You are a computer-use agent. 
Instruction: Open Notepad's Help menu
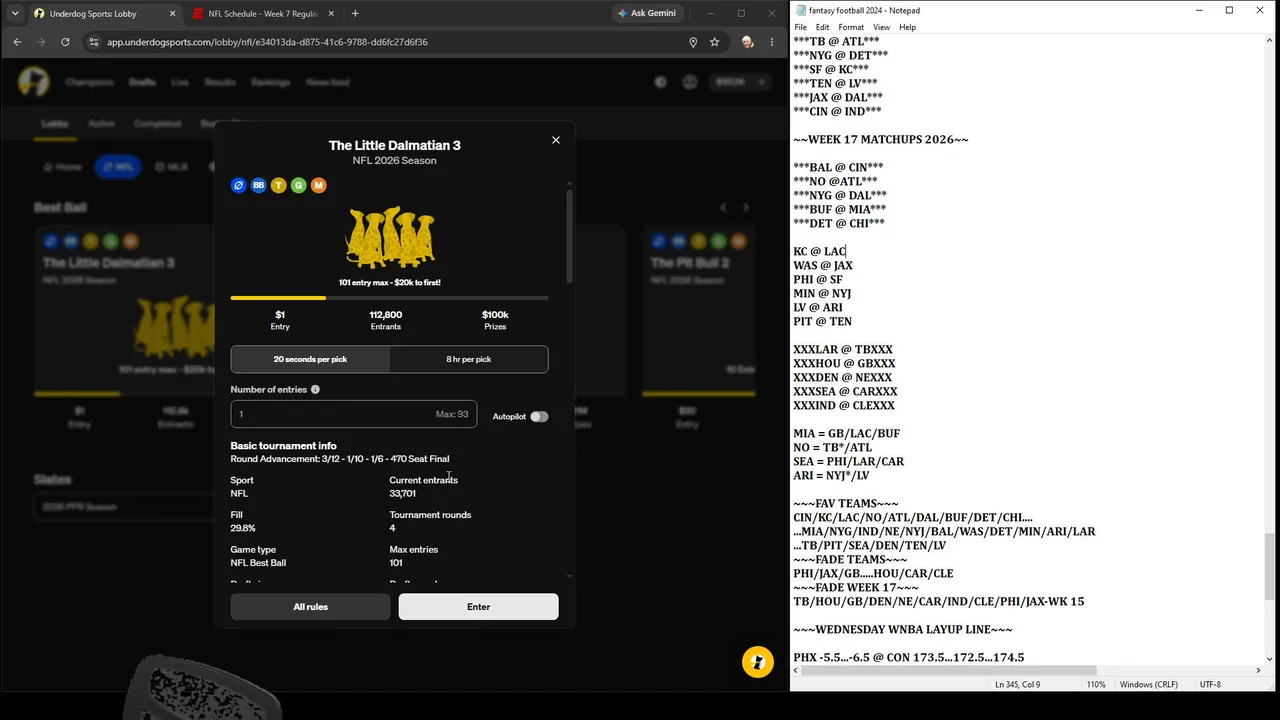907,27
